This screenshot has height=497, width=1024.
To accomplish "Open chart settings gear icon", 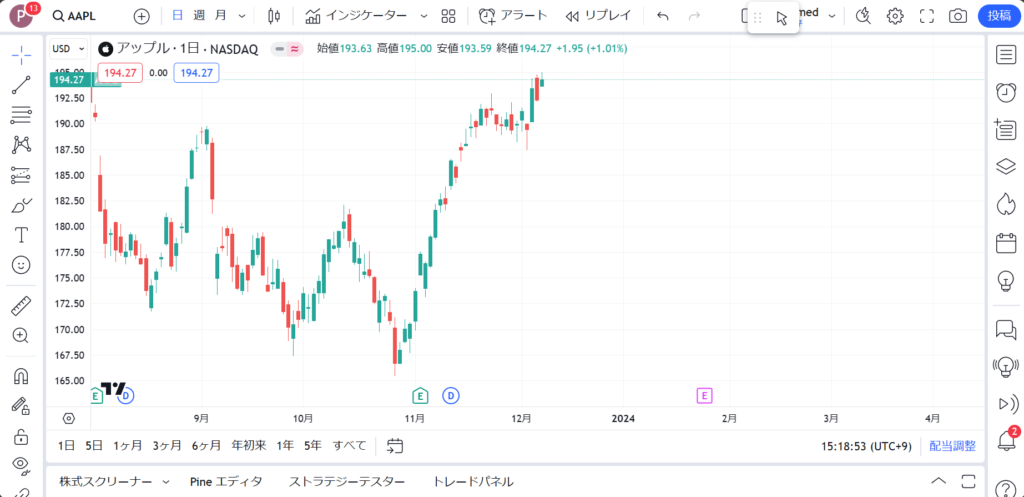I will [895, 16].
